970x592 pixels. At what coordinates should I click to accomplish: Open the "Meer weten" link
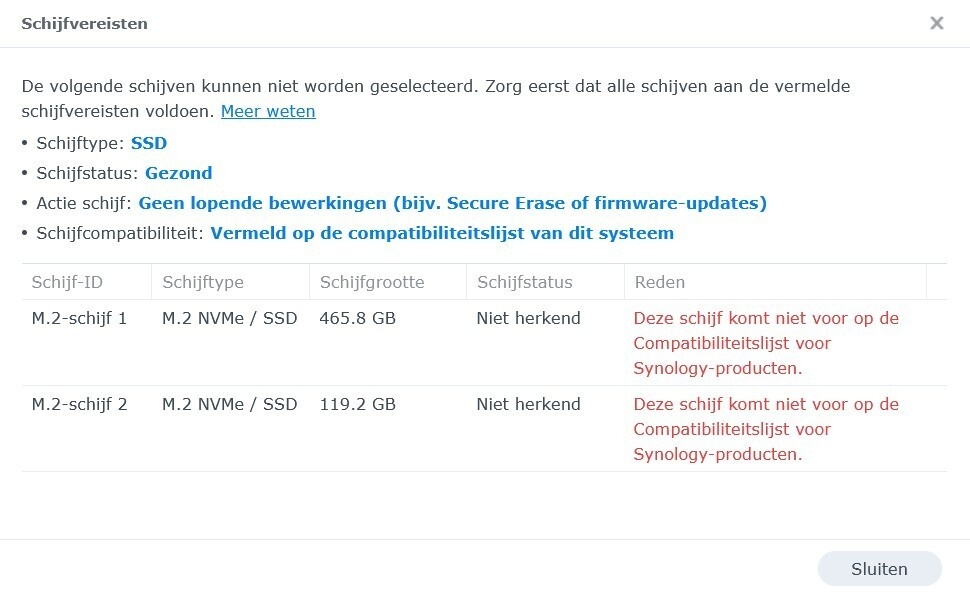tap(268, 111)
